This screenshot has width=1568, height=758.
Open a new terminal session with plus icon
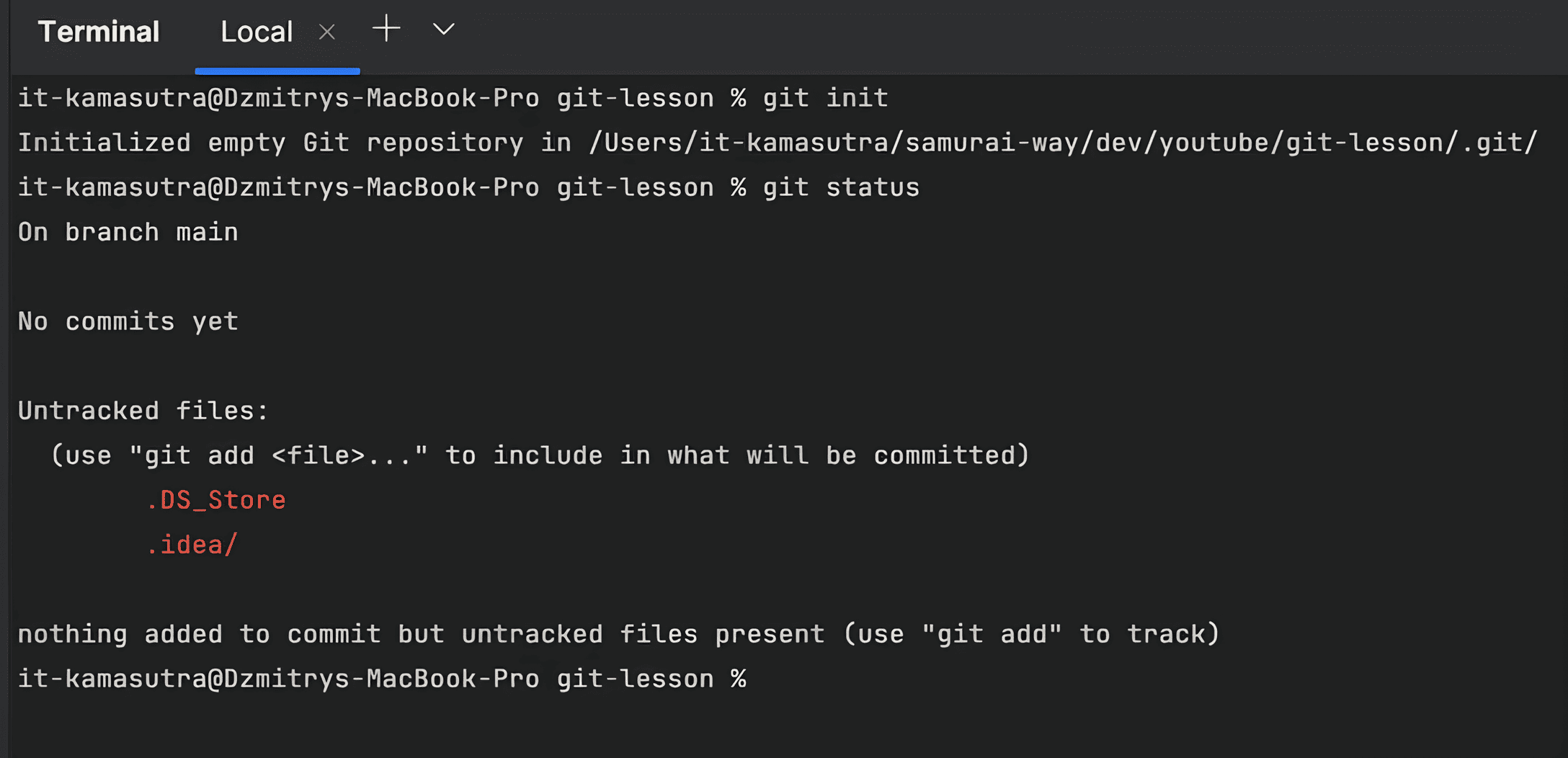[386, 30]
